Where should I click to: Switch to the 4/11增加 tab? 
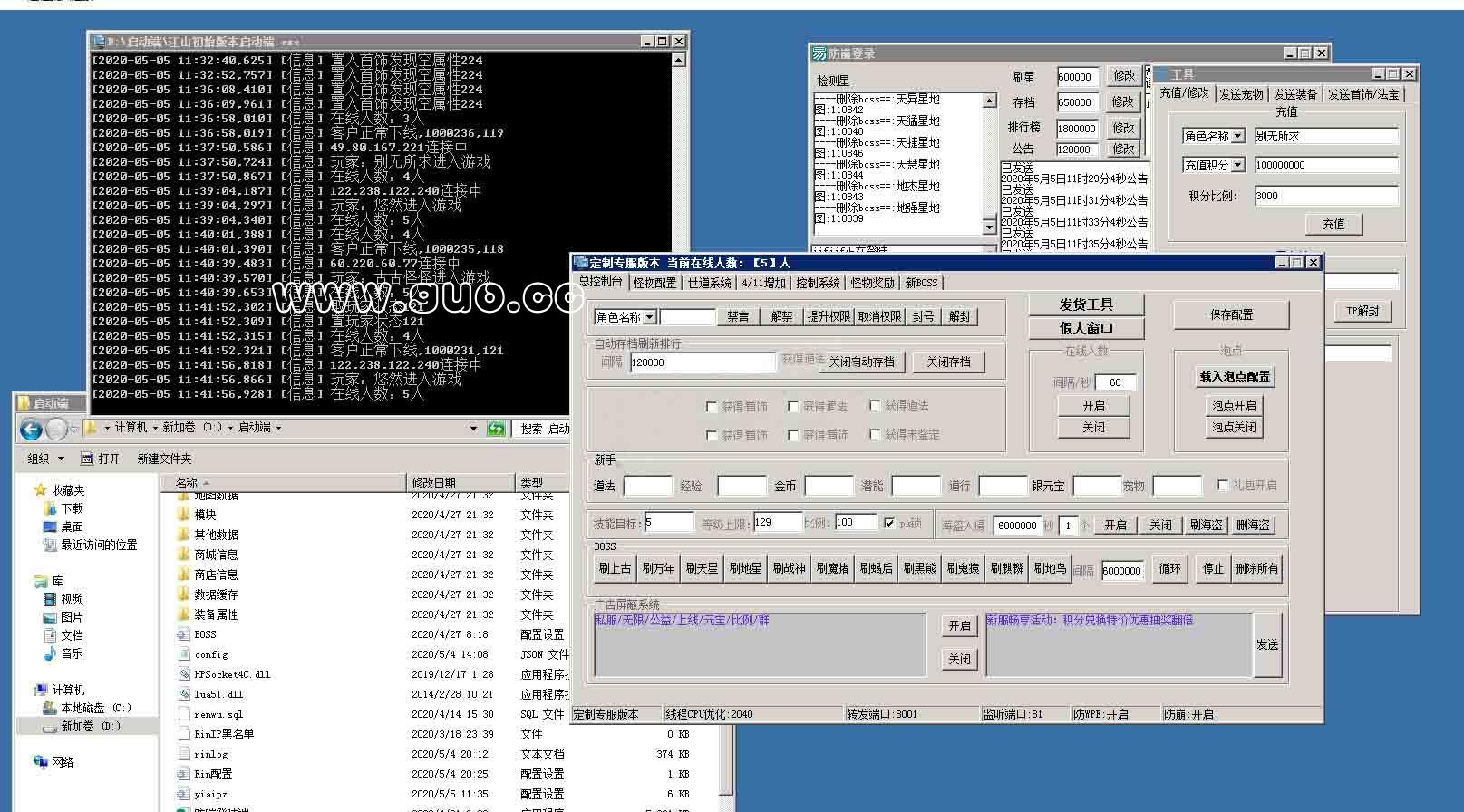(x=763, y=283)
